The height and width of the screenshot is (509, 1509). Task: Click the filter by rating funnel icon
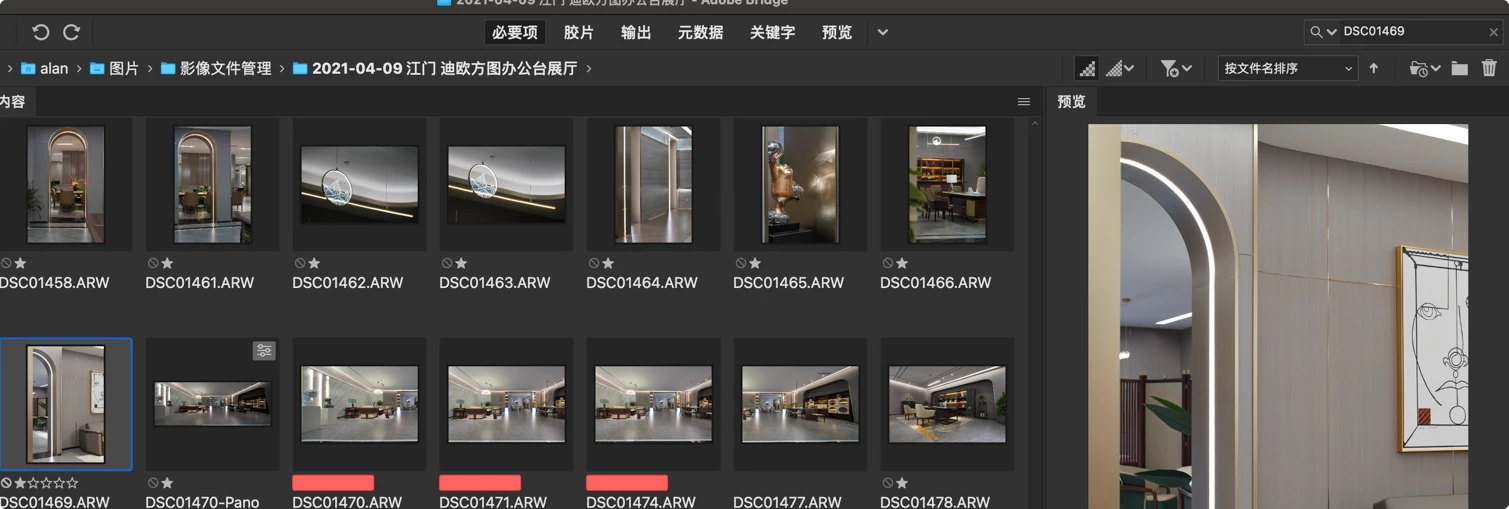1168,68
